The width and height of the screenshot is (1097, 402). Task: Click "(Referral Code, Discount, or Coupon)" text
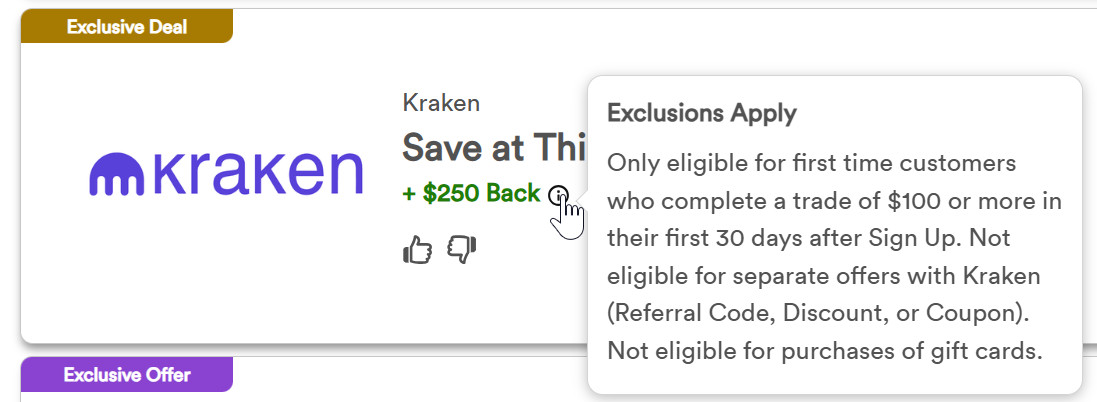tap(818, 314)
